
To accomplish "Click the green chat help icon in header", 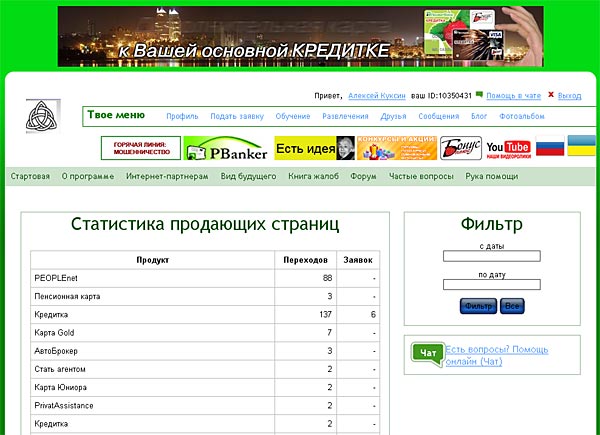I will click(479, 94).
